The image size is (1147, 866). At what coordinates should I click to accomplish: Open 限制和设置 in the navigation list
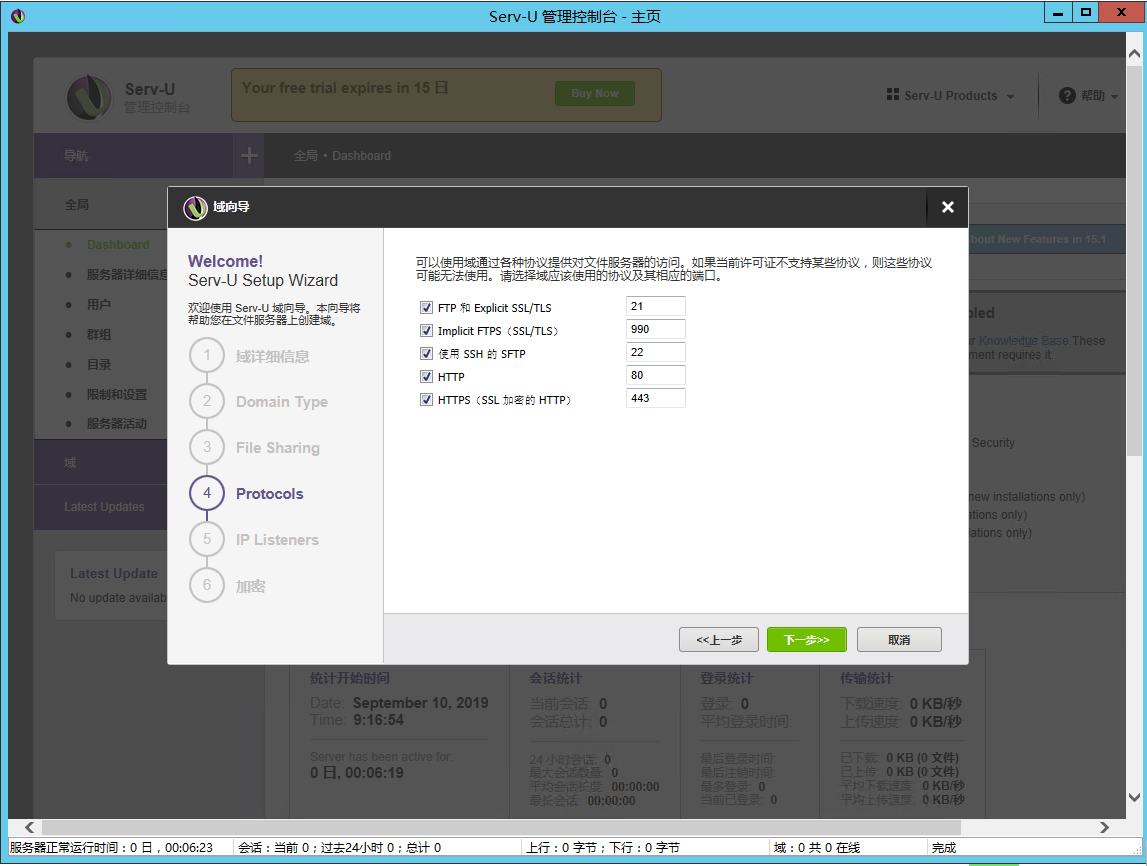point(116,394)
